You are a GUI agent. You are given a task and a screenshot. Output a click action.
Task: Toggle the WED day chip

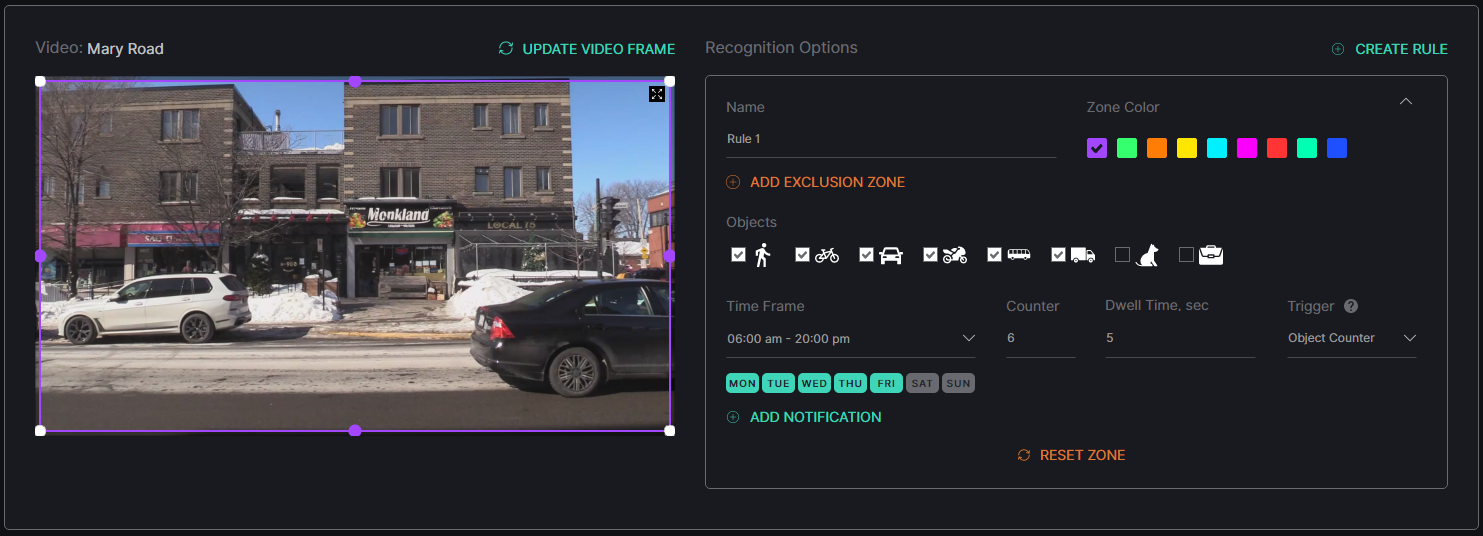815,383
